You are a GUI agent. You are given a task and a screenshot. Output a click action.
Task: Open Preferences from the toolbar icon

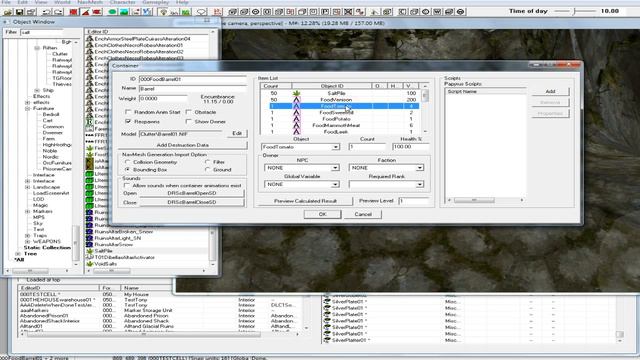31,12
